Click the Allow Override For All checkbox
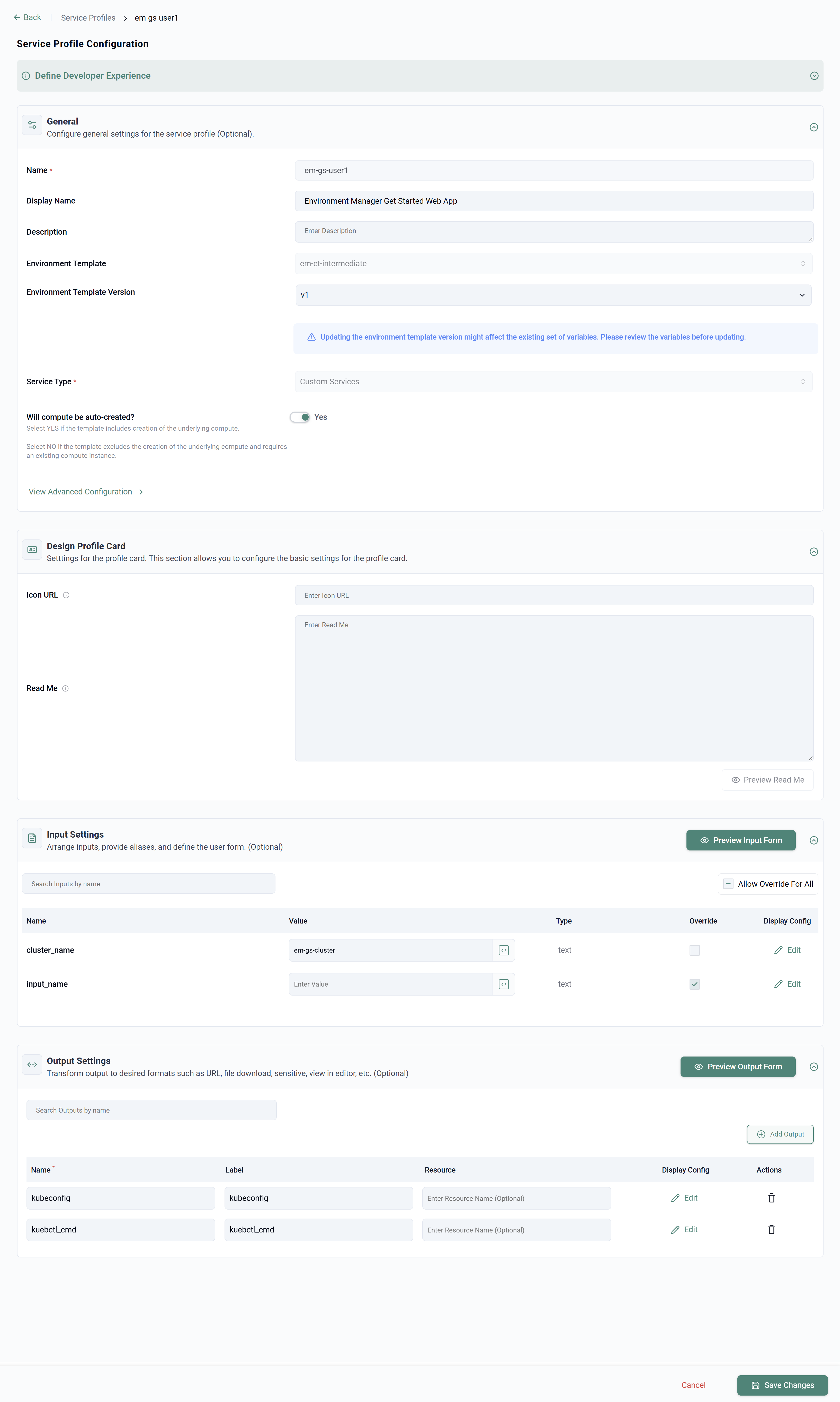This screenshot has height=1402, width=840. point(728,884)
